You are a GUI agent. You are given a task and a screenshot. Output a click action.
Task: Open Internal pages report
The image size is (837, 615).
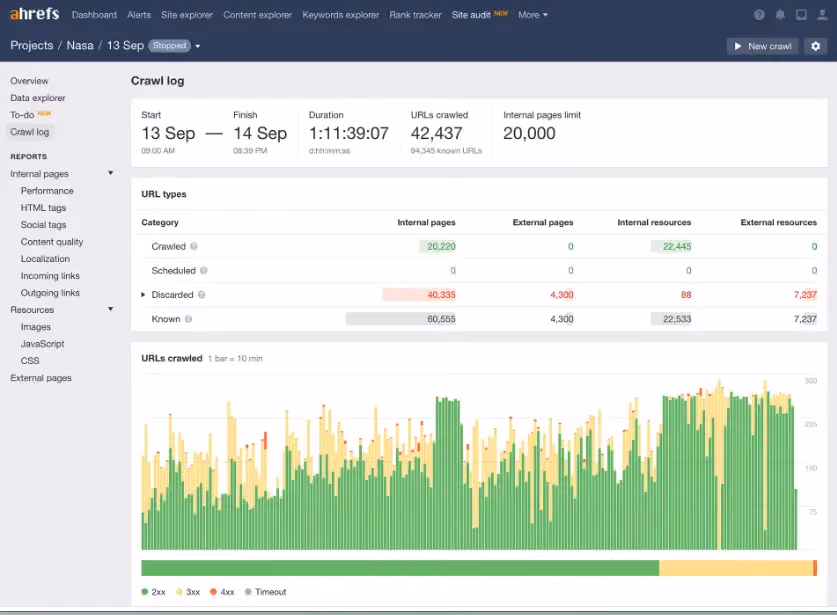39,174
